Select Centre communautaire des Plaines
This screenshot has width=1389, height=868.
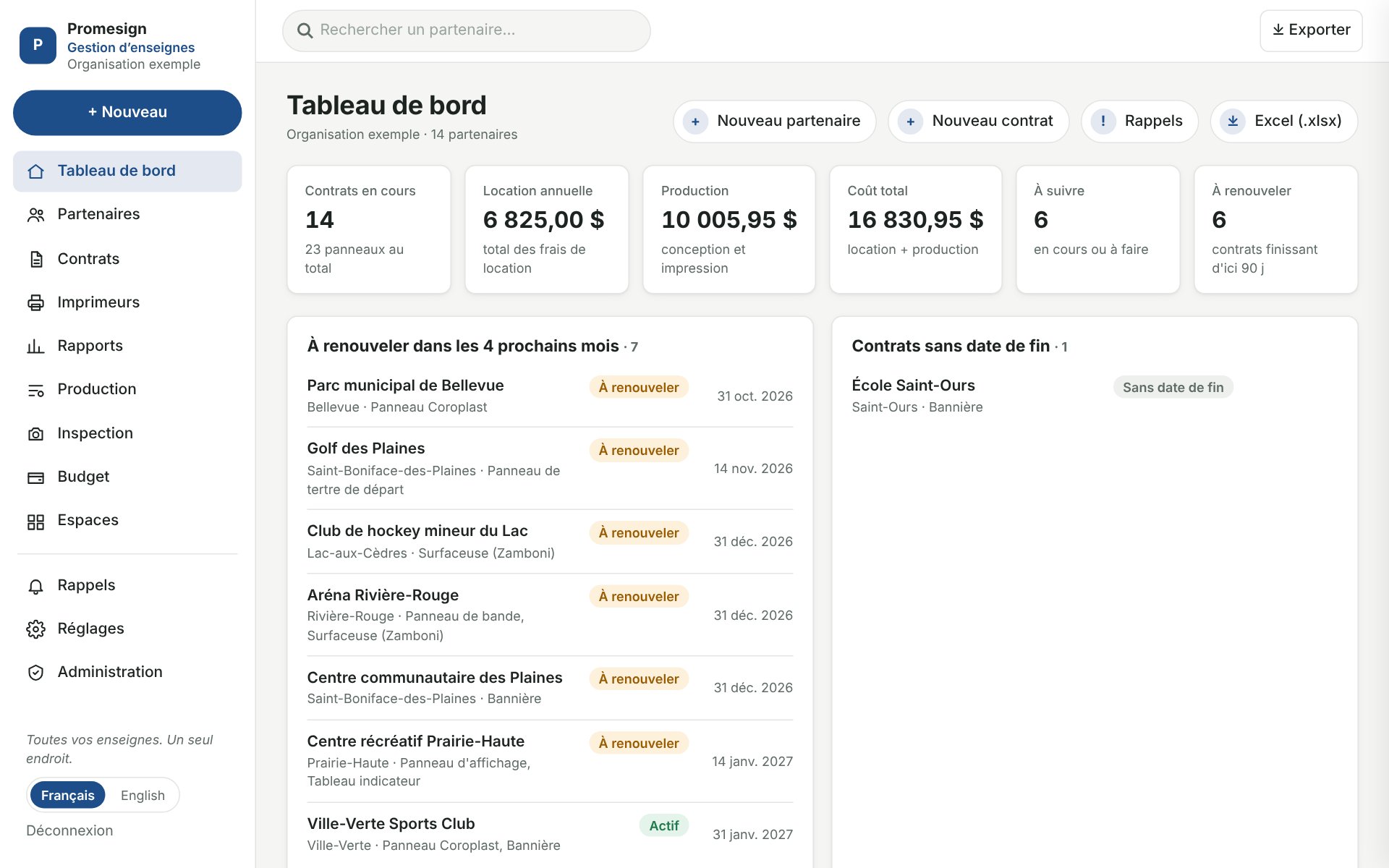(x=550, y=688)
